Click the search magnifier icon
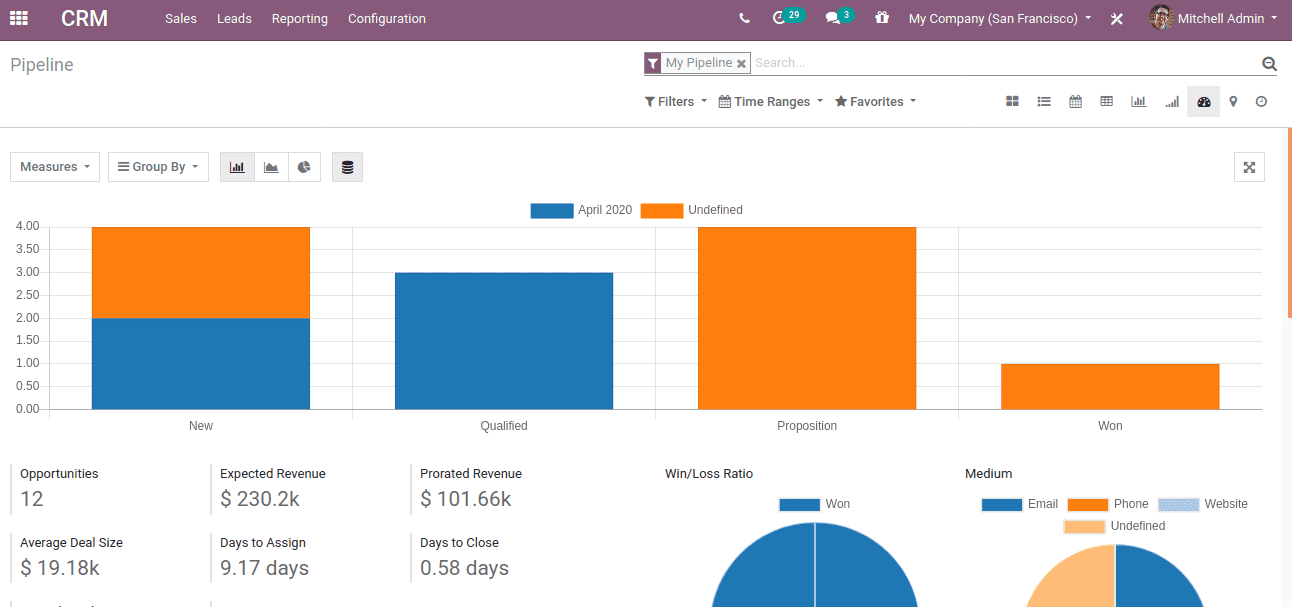The image size is (1292, 607). 1269,64
